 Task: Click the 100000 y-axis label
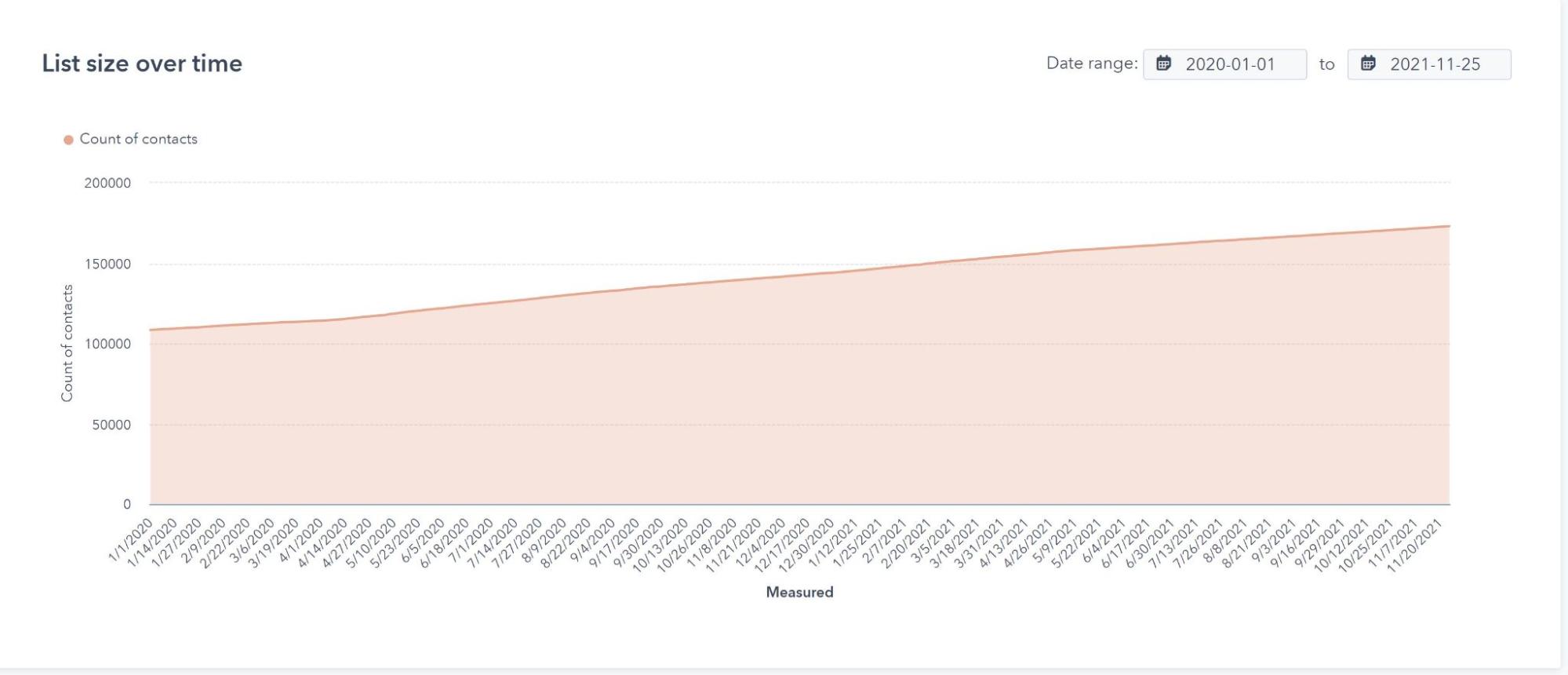(x=107, y=344)
